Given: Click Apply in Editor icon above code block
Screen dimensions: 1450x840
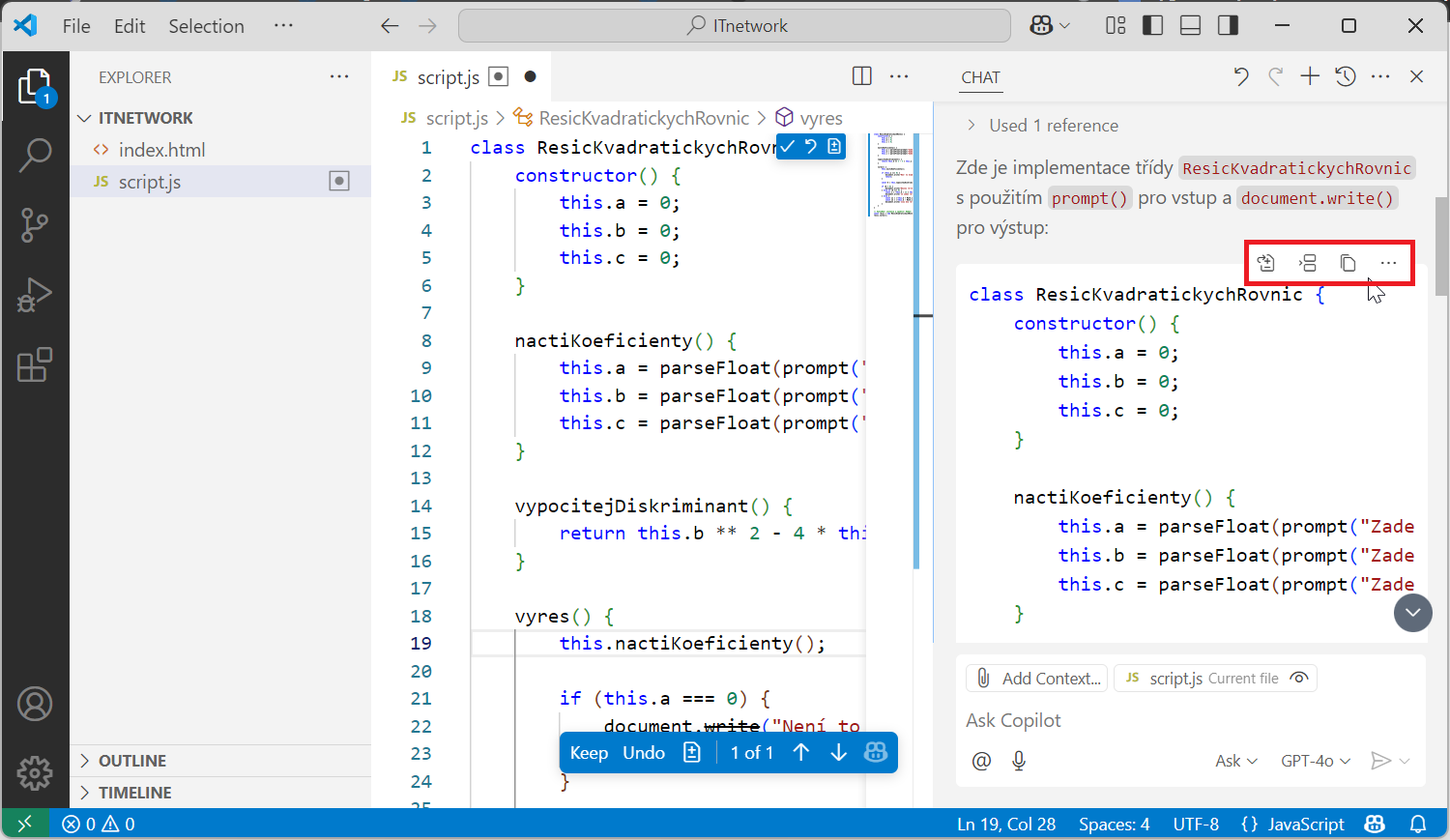Looking at the screenshot, I should [1265, 263].
